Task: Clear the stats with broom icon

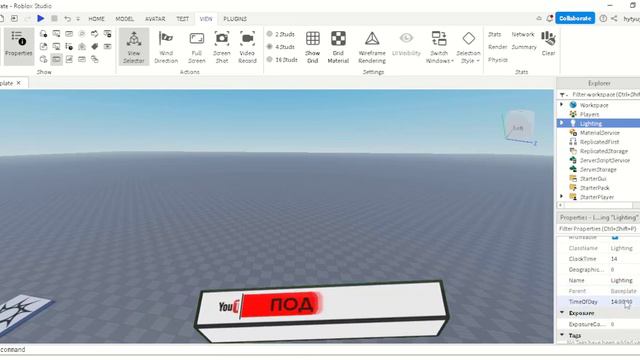Action: (x=548, y=43)
